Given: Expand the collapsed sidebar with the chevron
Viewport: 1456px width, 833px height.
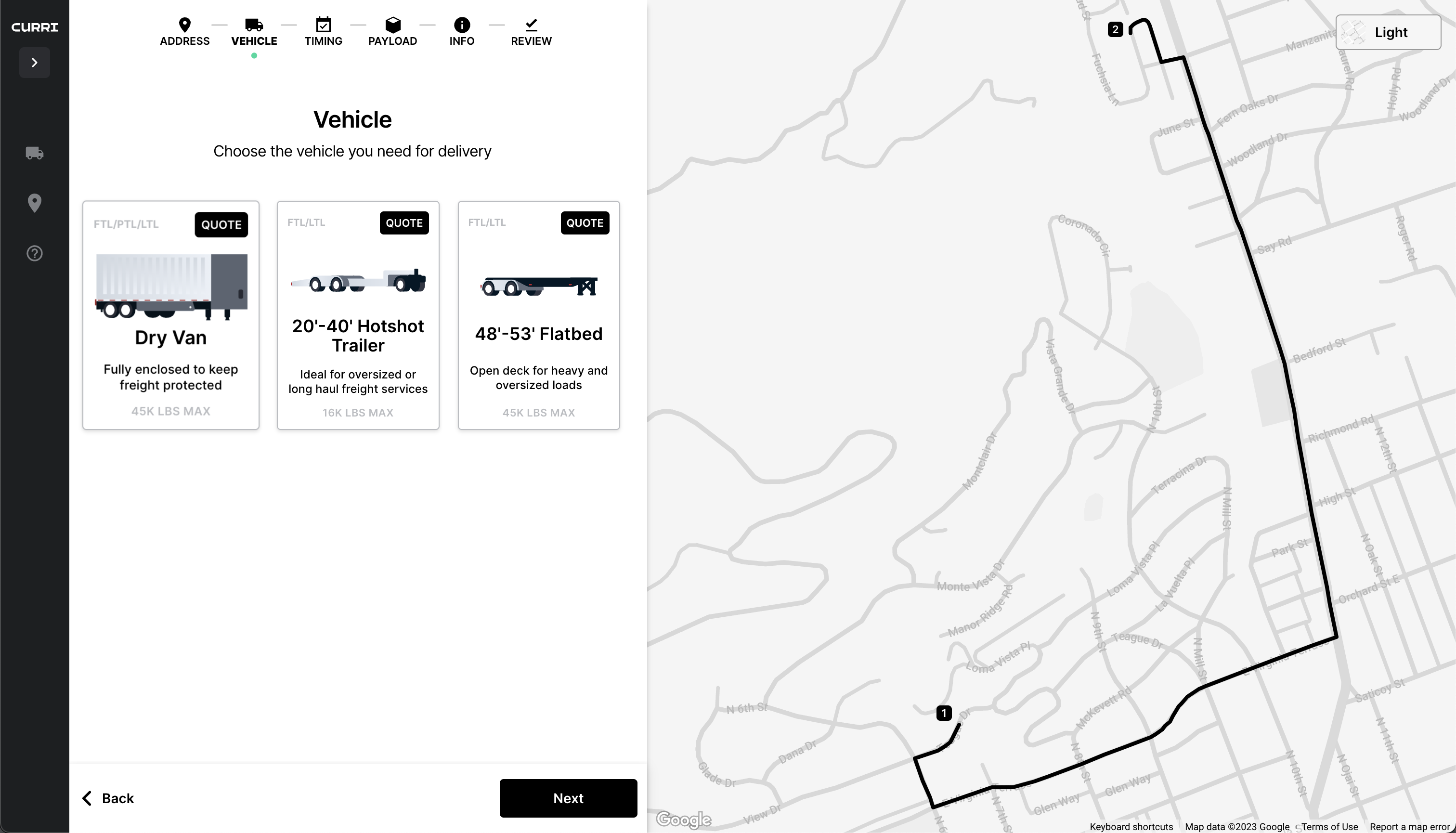Looking at the screenshot, I should point(34,62).
